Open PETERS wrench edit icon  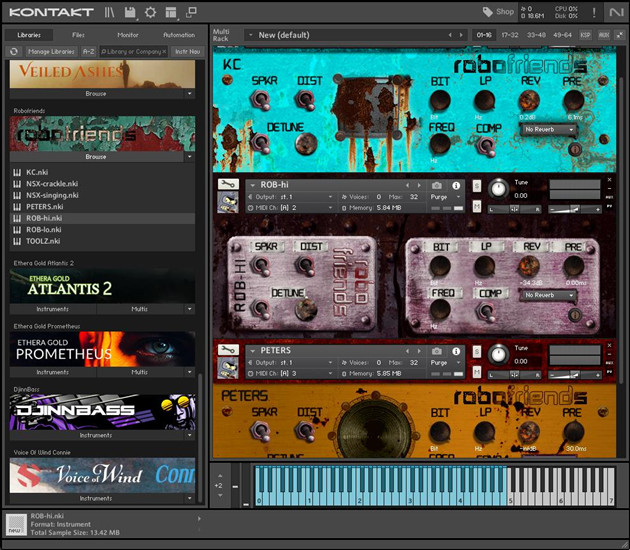pos(228,351)
